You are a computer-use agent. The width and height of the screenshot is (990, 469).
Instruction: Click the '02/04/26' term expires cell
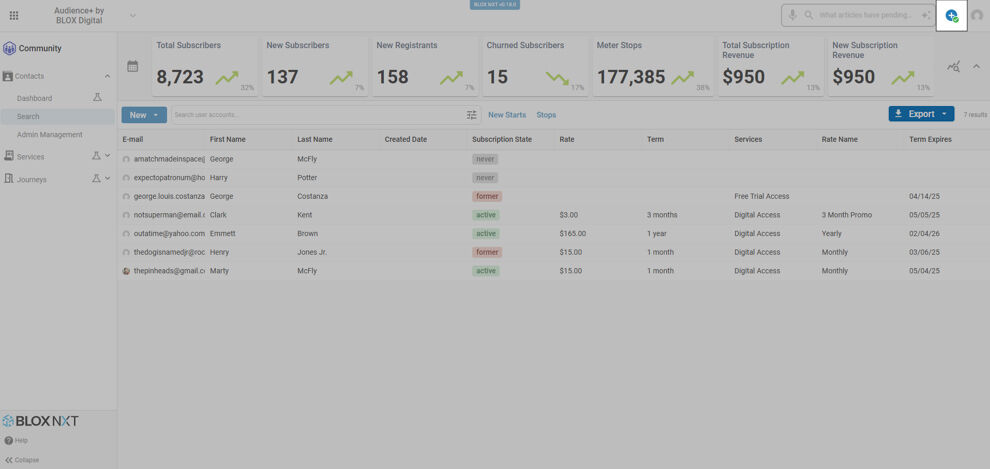point(925,234)
